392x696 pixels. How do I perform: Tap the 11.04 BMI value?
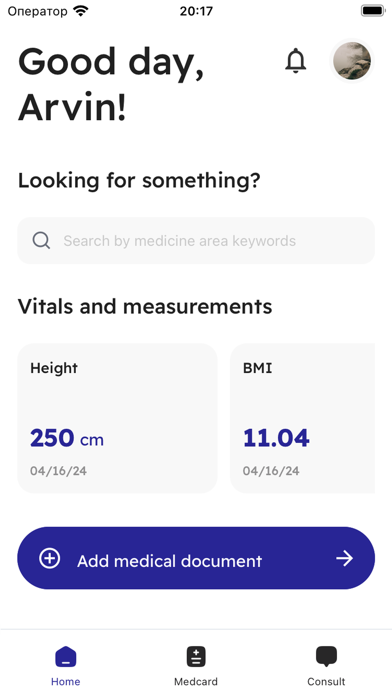(x=276, y=438)
